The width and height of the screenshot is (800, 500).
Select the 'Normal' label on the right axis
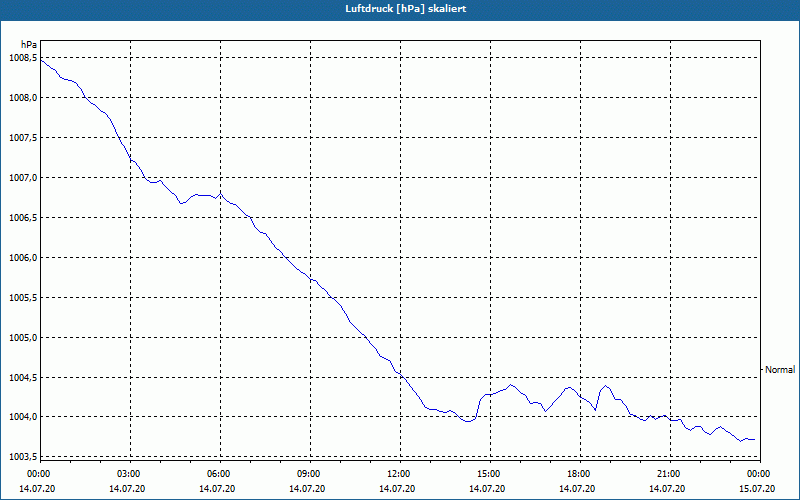click(780, 369)
